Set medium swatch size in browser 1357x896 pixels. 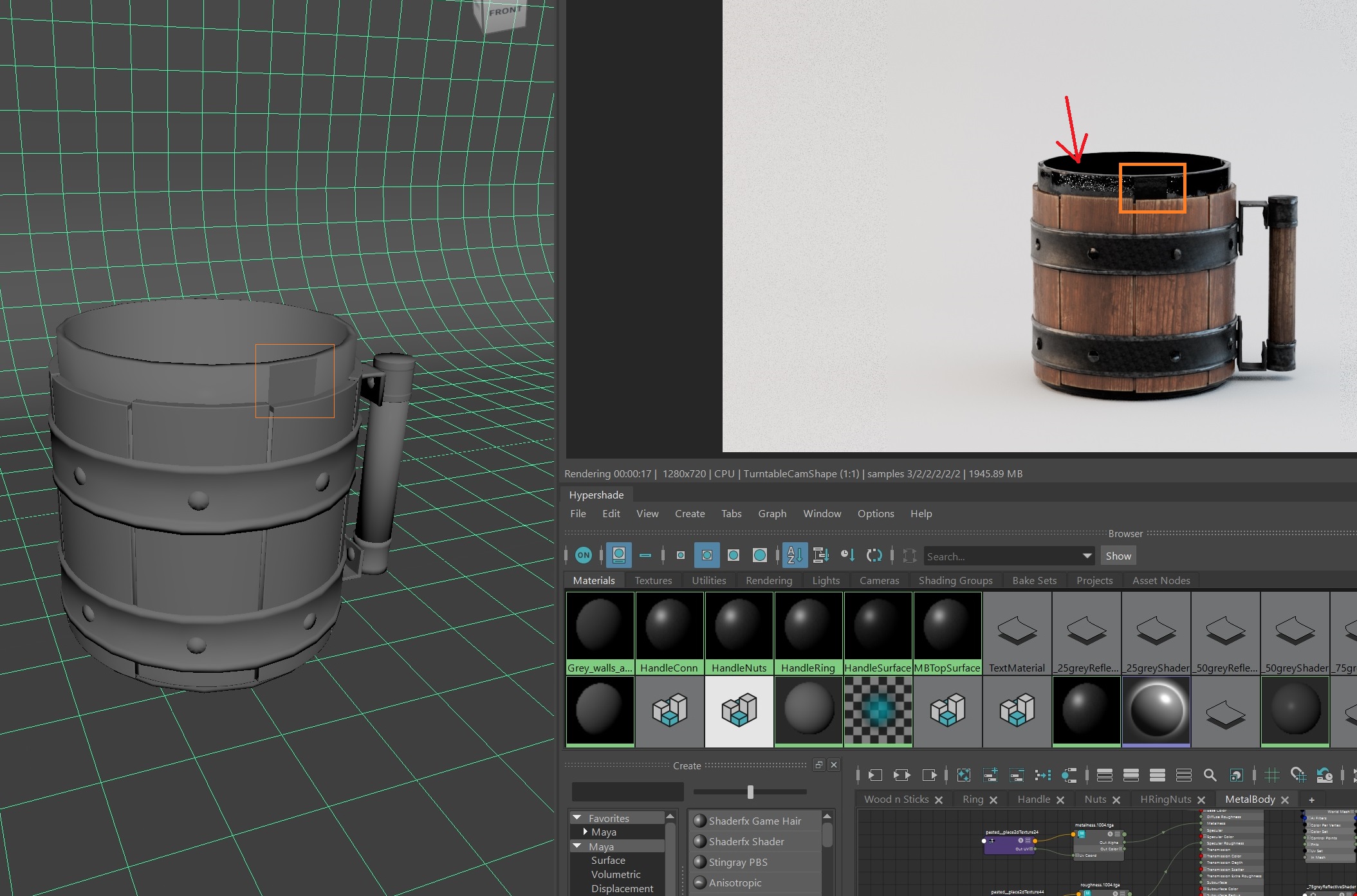coord(706,555)
